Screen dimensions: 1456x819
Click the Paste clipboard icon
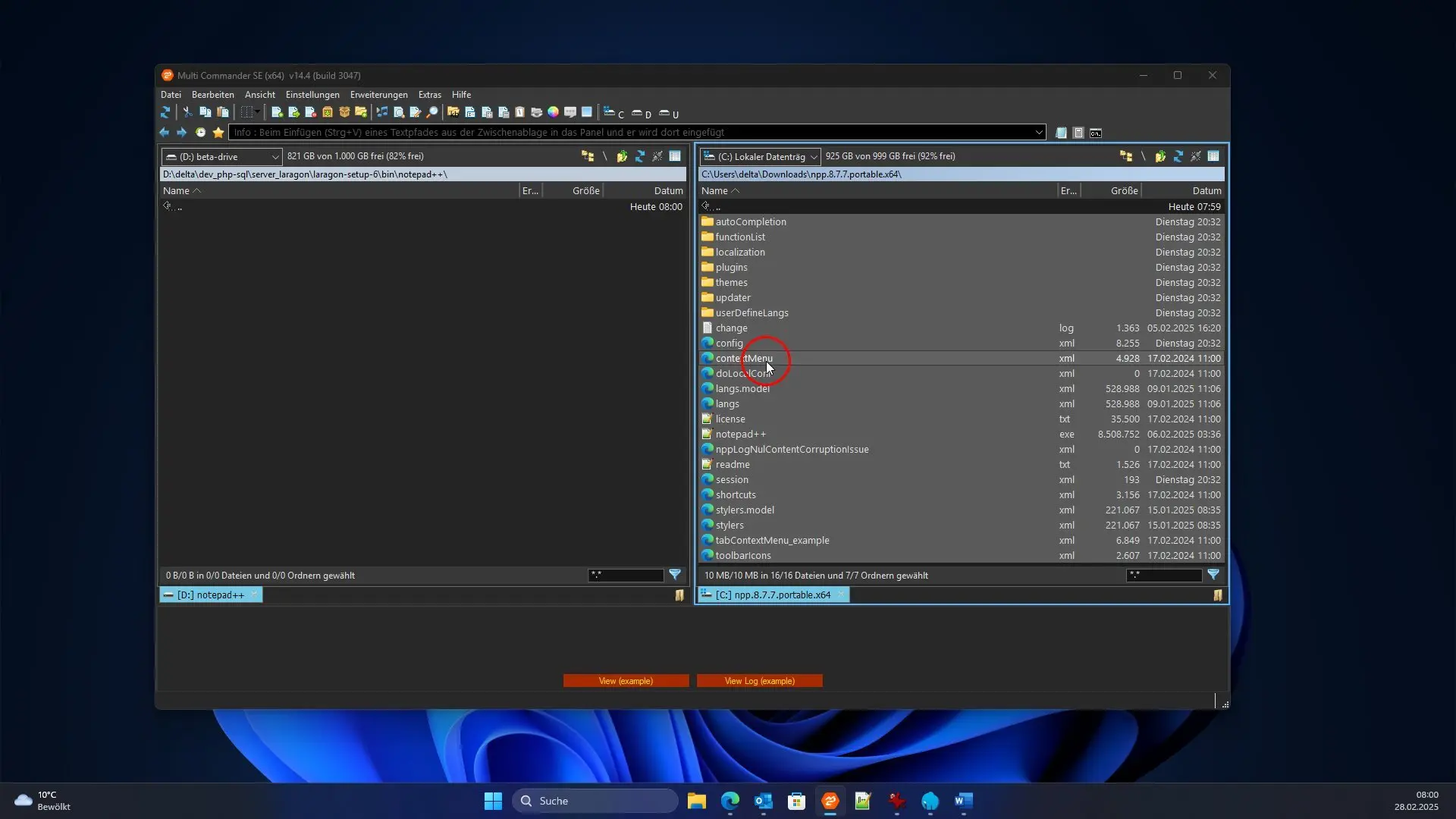[x=222, y=112]
